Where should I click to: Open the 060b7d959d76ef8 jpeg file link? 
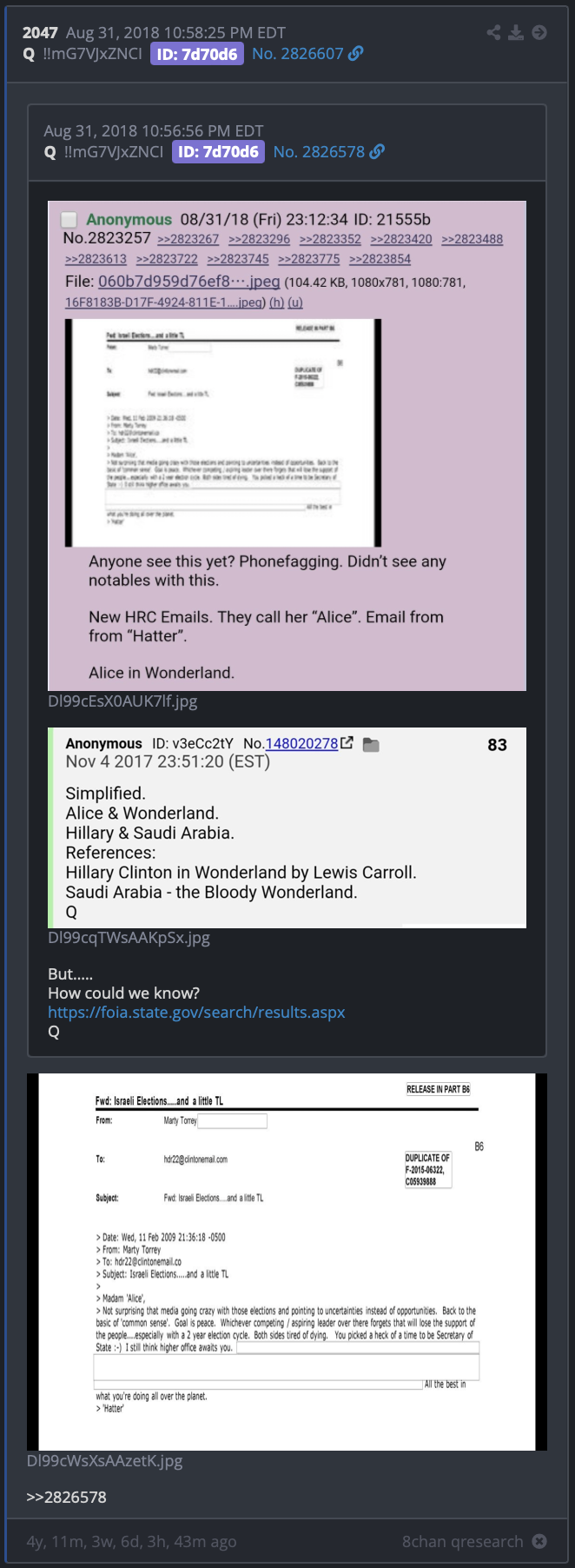[189, 282]
